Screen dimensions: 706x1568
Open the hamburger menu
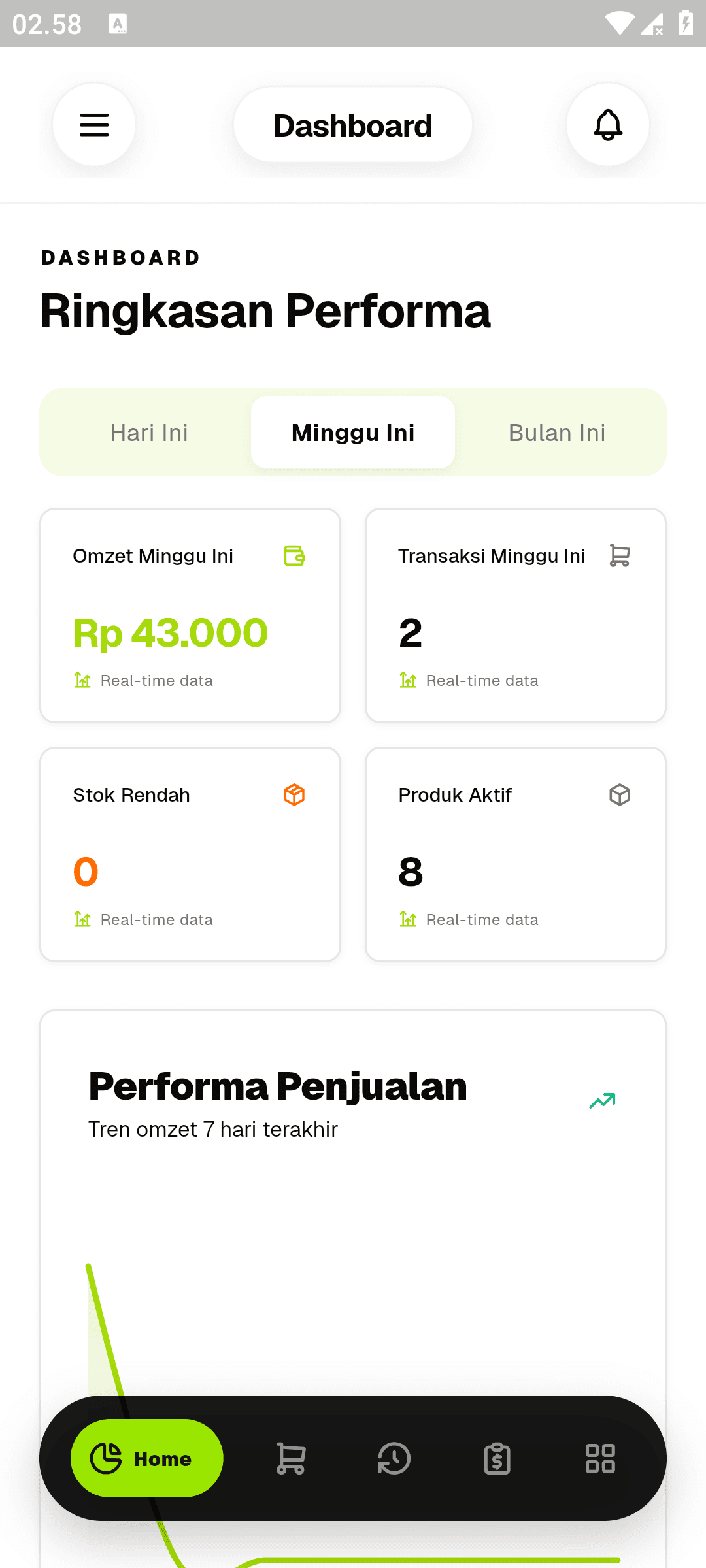click(94, 125)
